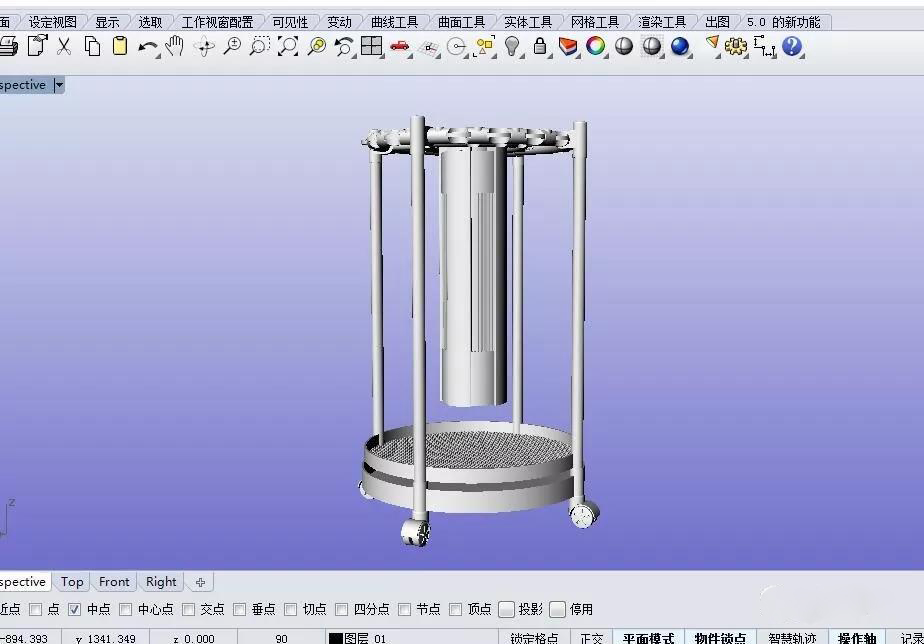Toggle the 投影 osnap option

[x=507, y=609]
